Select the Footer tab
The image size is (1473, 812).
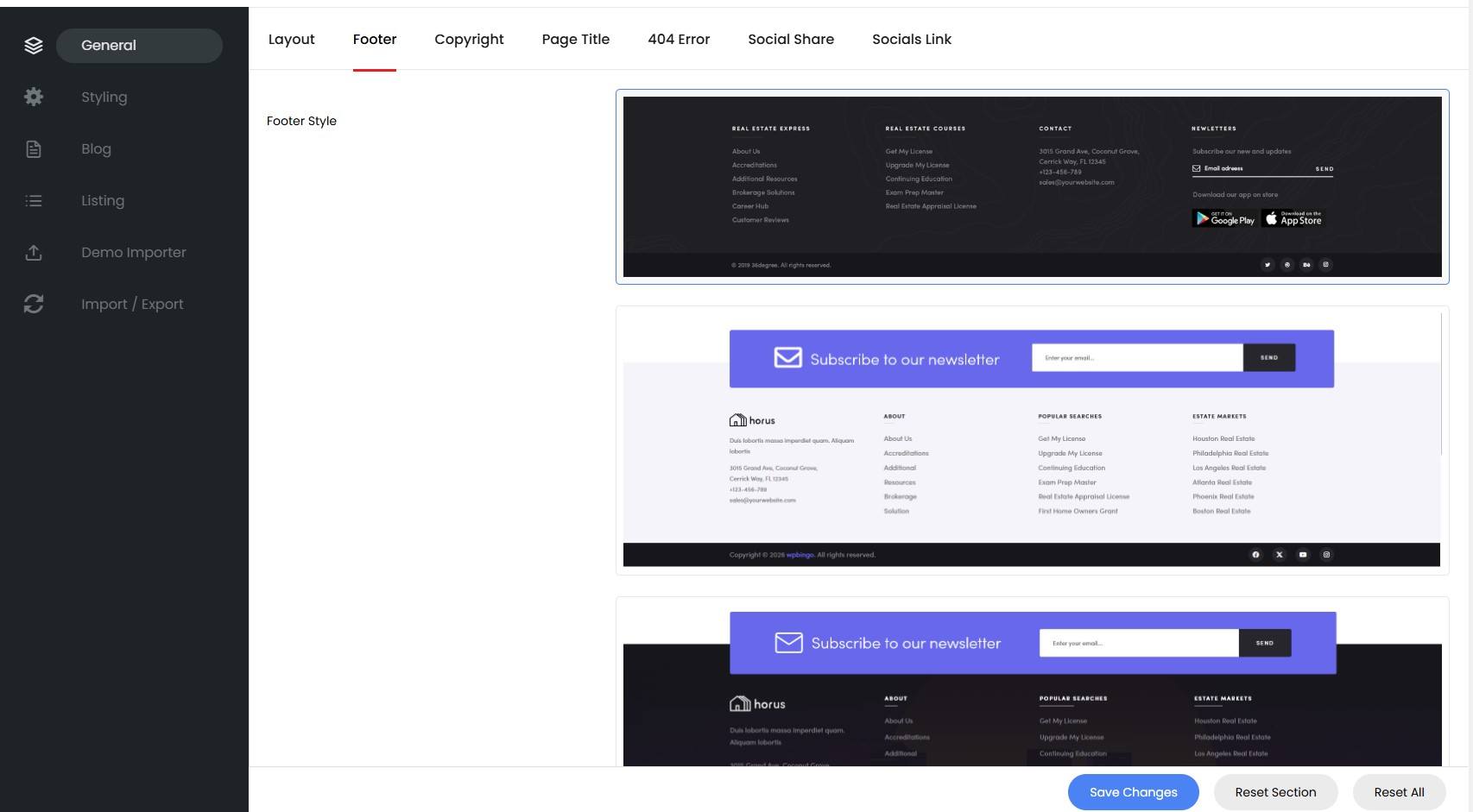click(375, 39)
